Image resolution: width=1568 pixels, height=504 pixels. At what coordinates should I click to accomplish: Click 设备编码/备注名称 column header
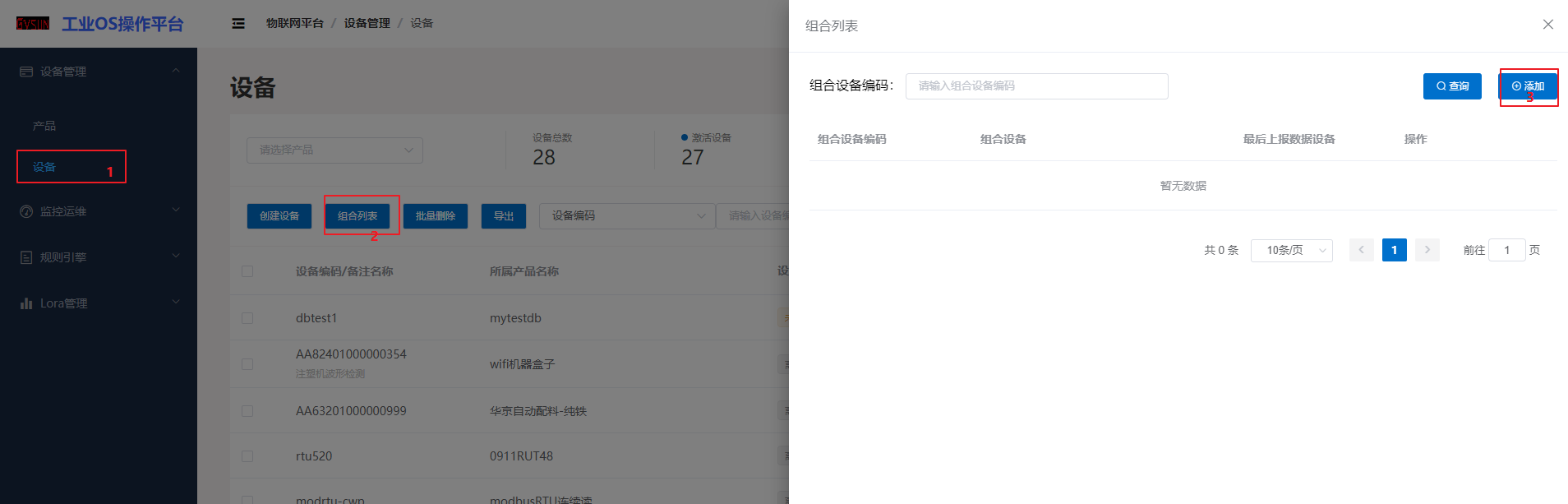pos(344,271)
